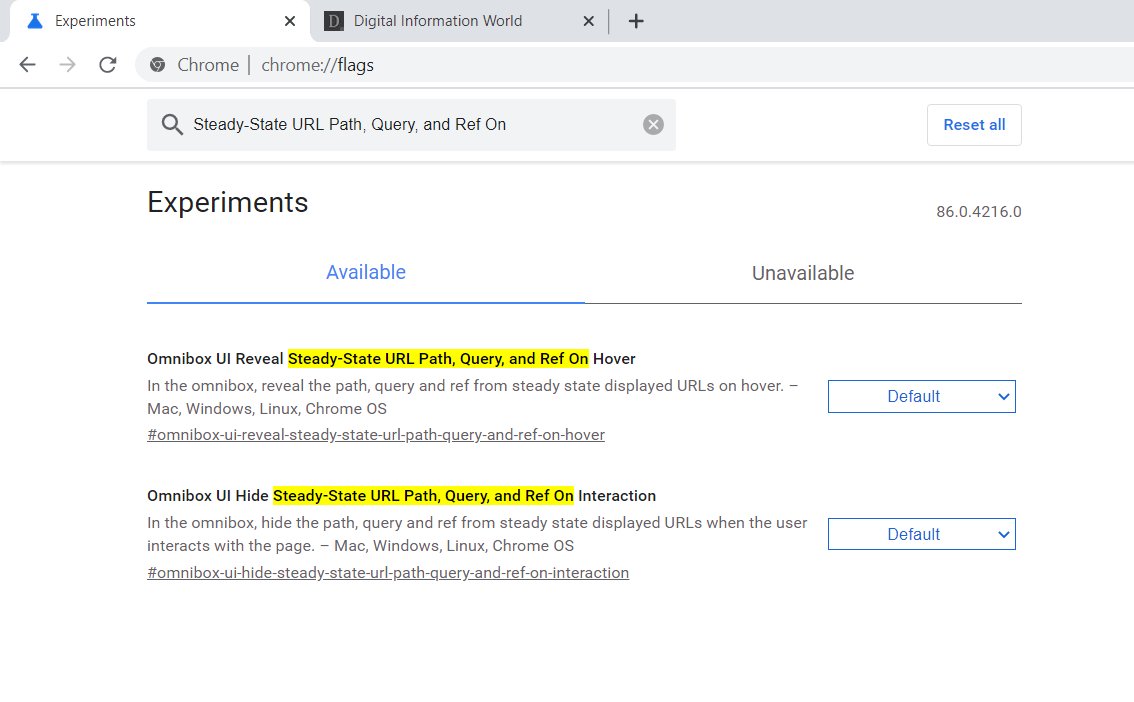The height and width of the screenshot is (702, 1134).
Task: Open the dropdown for Omnibox UI Hide flag
Action: pyautogui.click(x=921, y=533)
